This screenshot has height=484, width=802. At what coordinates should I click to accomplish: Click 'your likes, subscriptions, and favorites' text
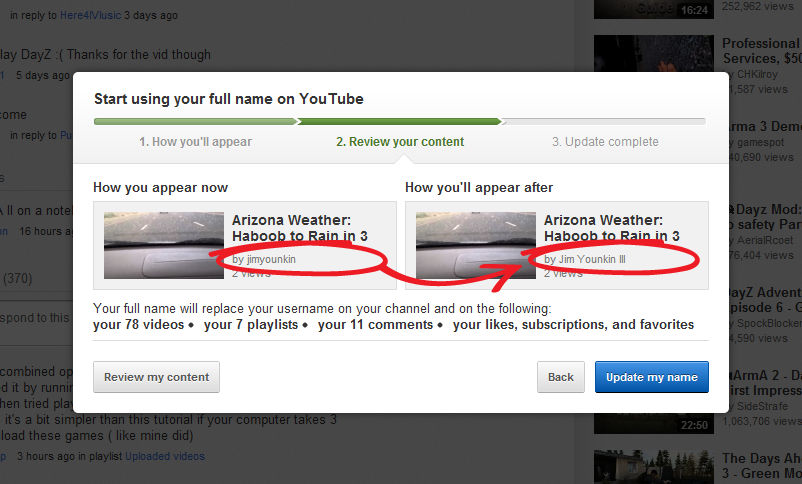pyautogui.click(x=573, y=325)
